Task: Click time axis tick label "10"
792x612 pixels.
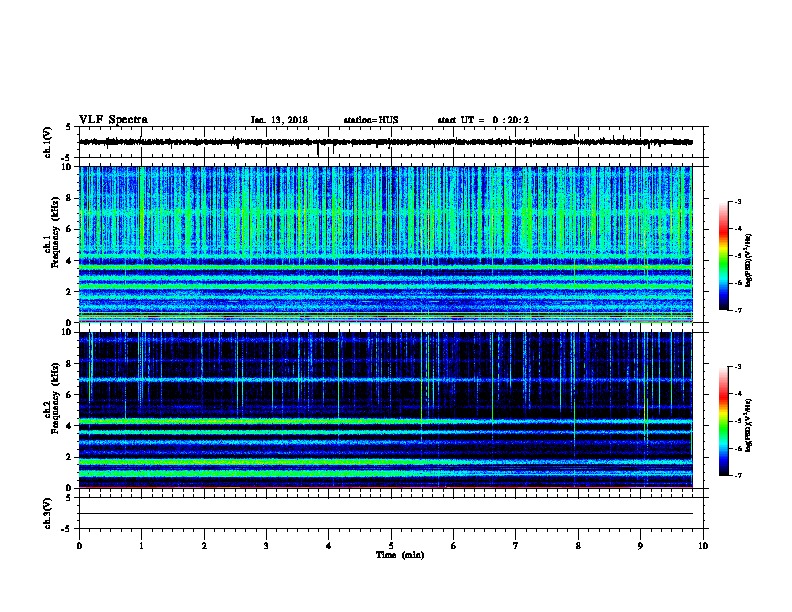Action: pos(703,545)
